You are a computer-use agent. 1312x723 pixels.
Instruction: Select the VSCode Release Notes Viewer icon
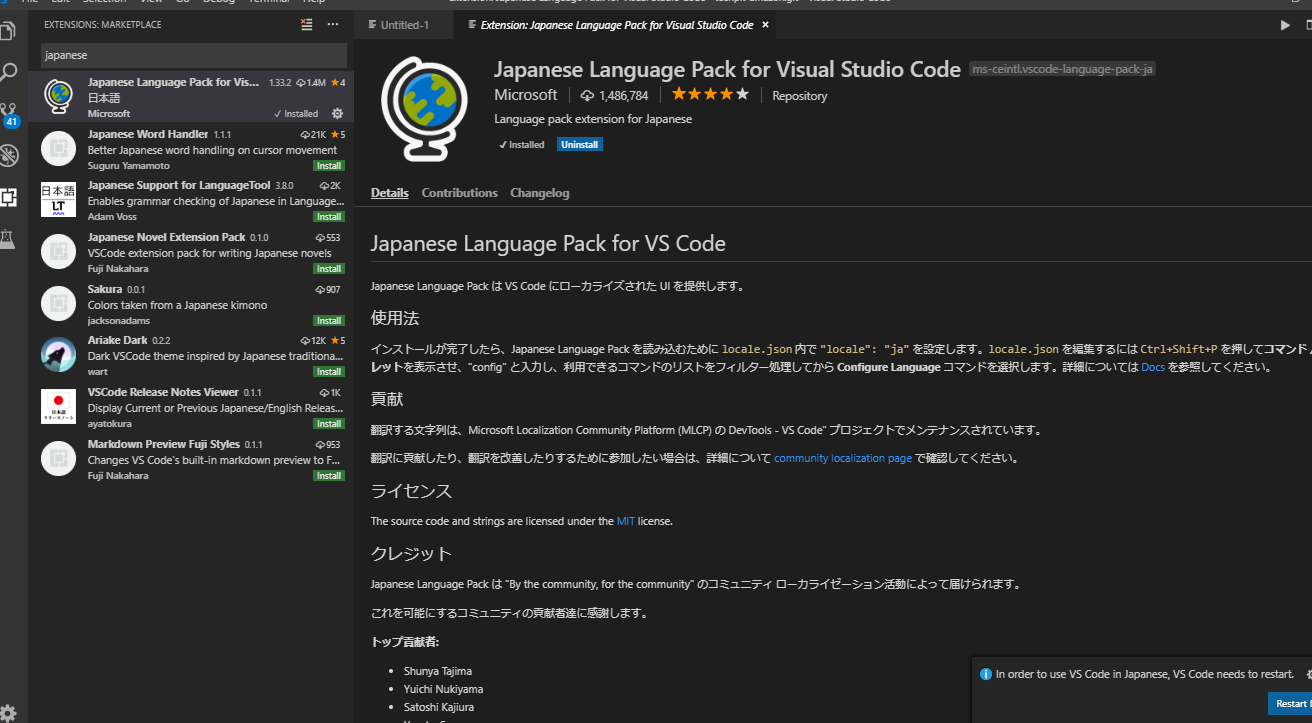58,407
